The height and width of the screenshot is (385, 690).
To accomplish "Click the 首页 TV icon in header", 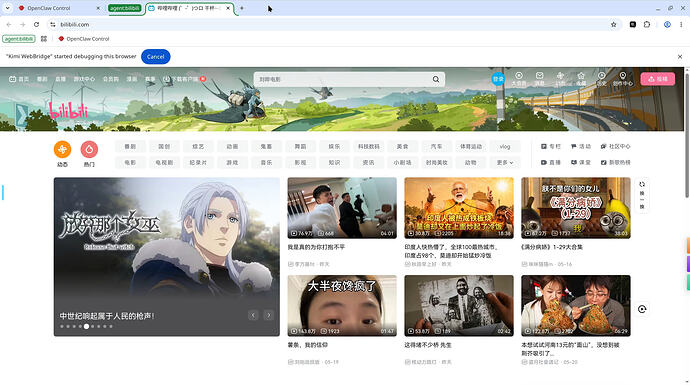I will tap(13, 79).
